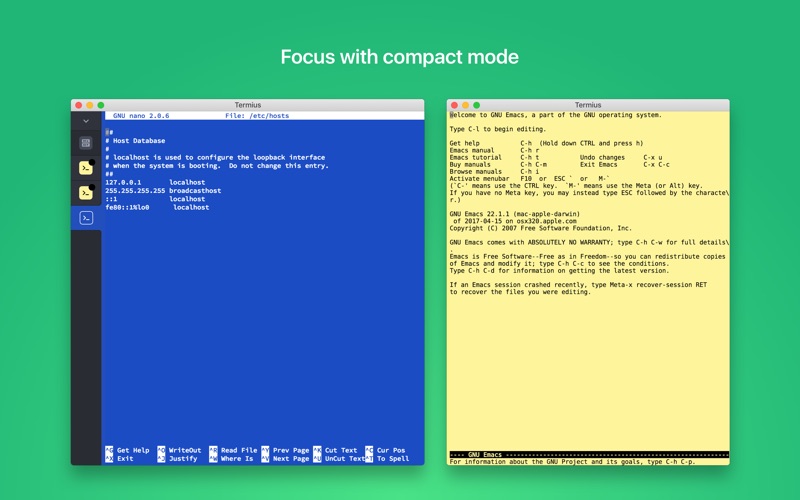Viewport: 800px width, 500px height.
Task: Click the 127.0.0.1 localhost line in nano
Action: click(155, 183)
